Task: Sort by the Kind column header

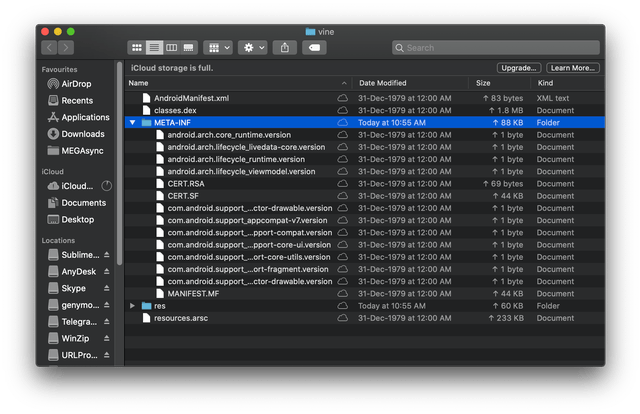Action: coord(568,83)
